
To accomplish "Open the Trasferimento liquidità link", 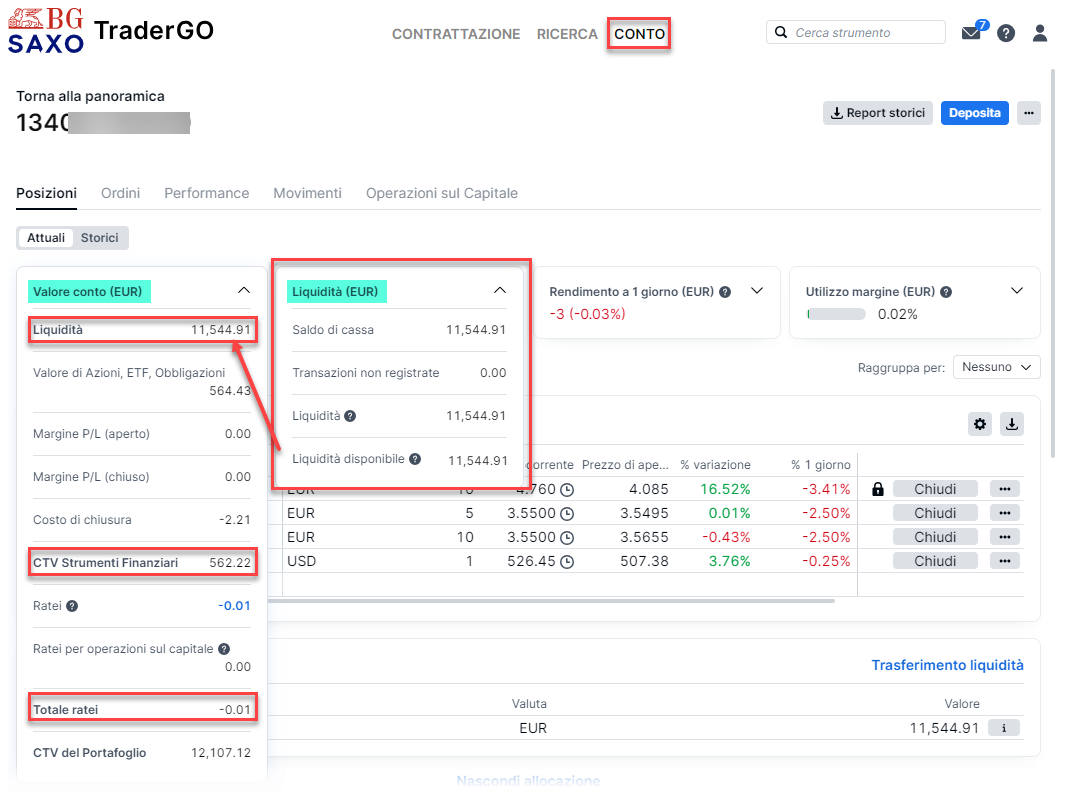I will click(x=947, y=665).
